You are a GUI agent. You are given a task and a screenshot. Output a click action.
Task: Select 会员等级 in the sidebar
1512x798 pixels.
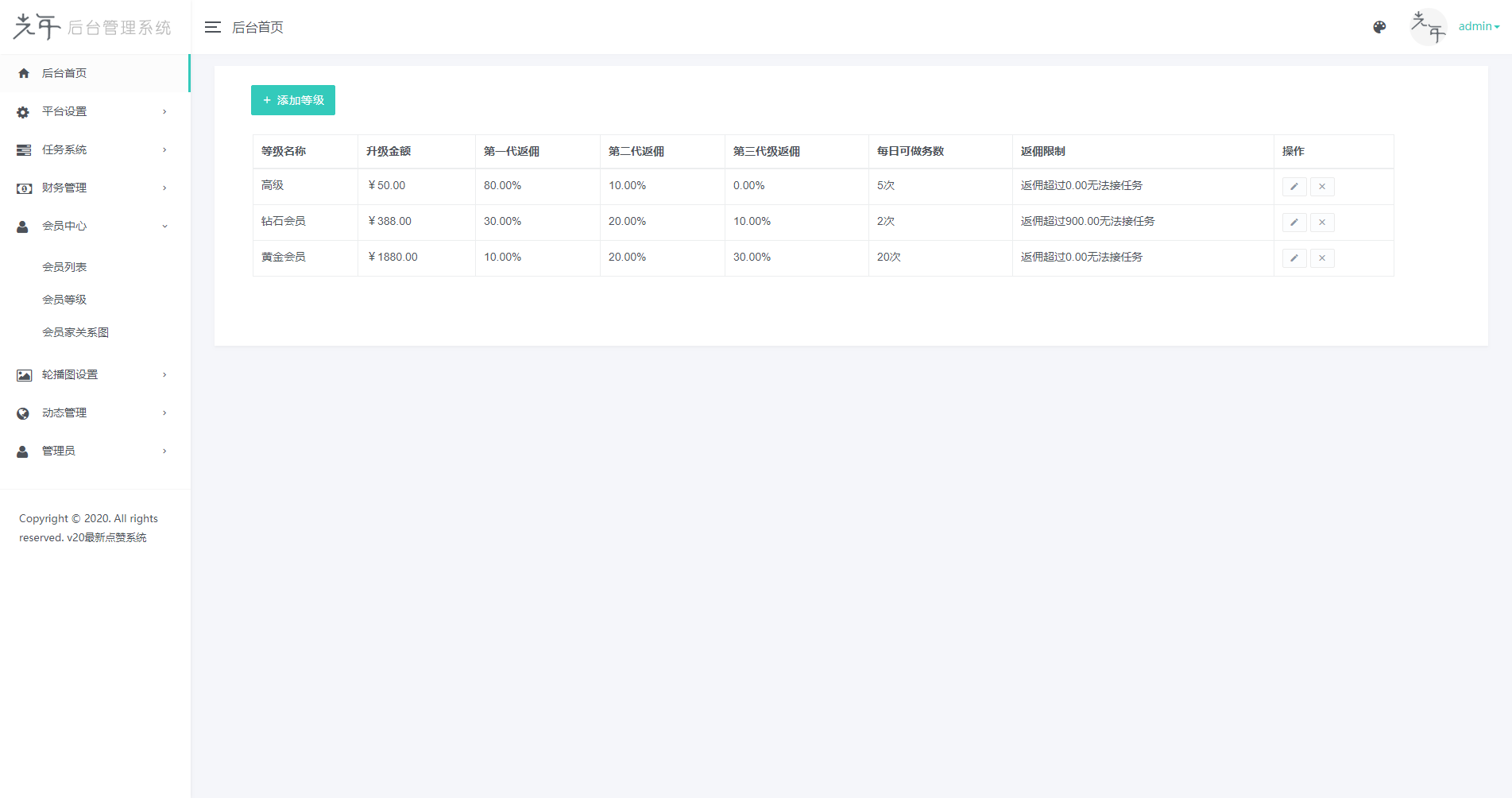pyautogui.click(x=64, y=300)
